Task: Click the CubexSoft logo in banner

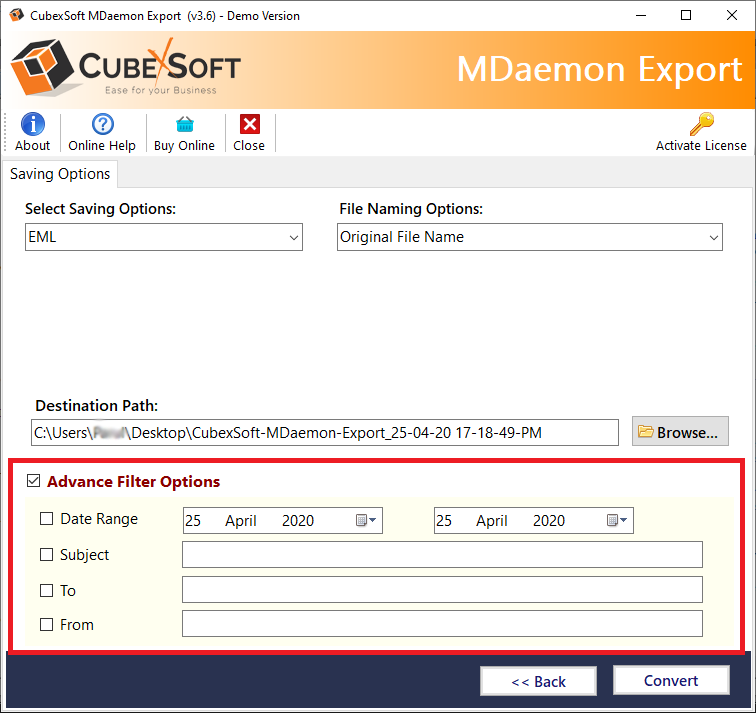Action: [x=126, y=68]
